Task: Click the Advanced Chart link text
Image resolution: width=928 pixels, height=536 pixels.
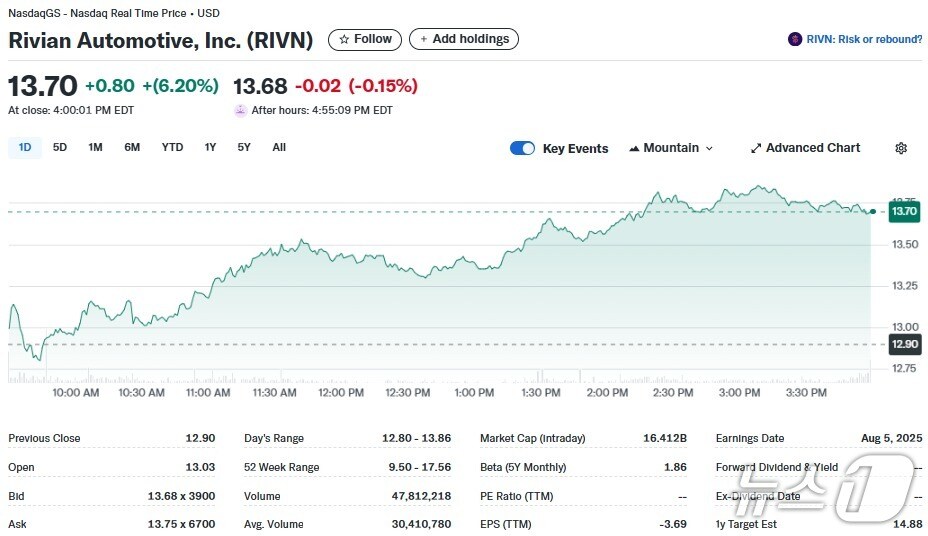Action: pyautogui.click(x=812, y=148)
